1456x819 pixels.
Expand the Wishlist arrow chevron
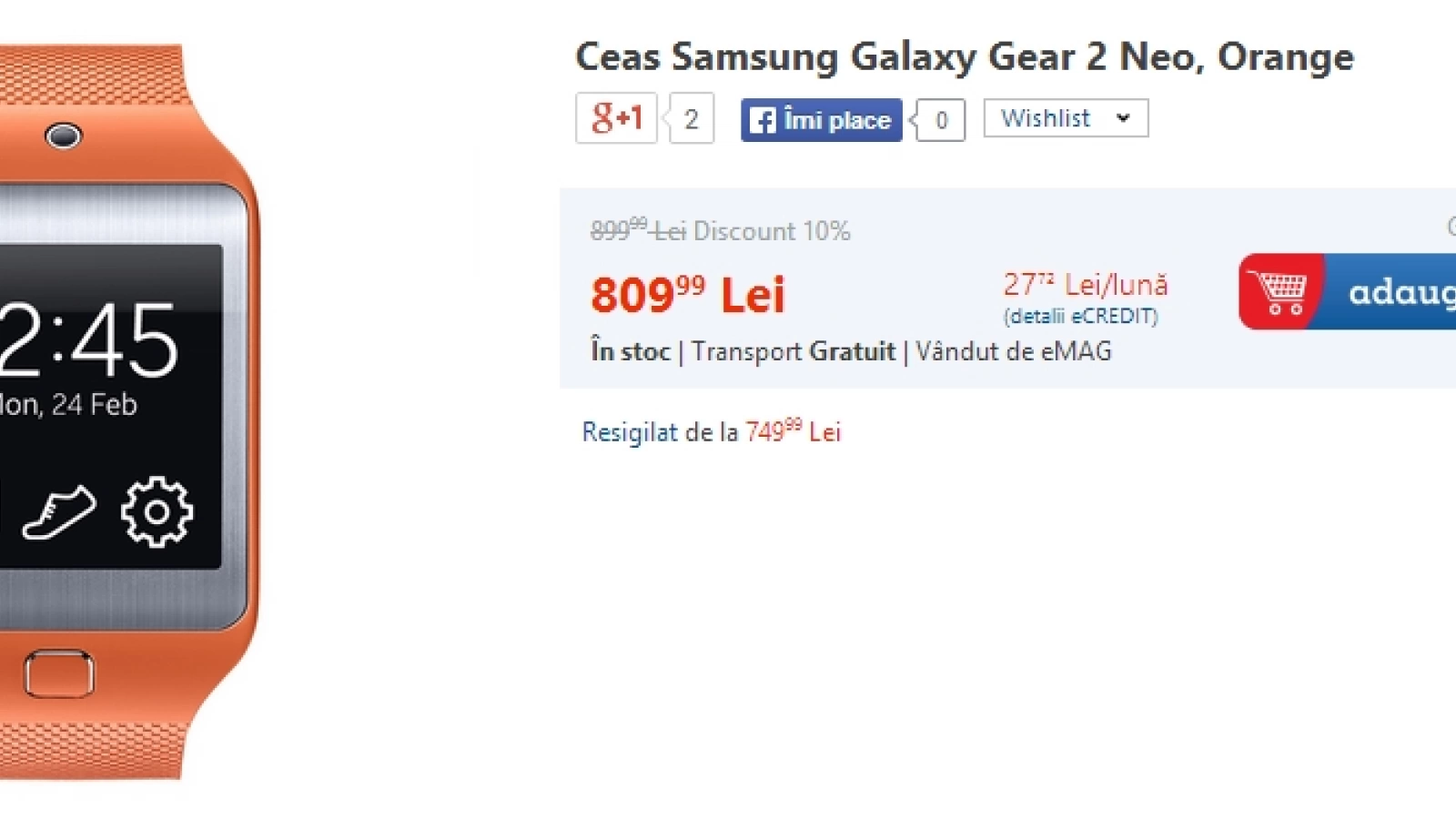pos(1123,118)
